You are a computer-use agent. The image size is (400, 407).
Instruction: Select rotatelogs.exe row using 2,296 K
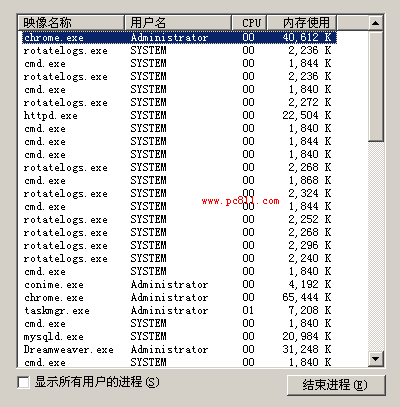pyautogui.click(x=177, y=245)
